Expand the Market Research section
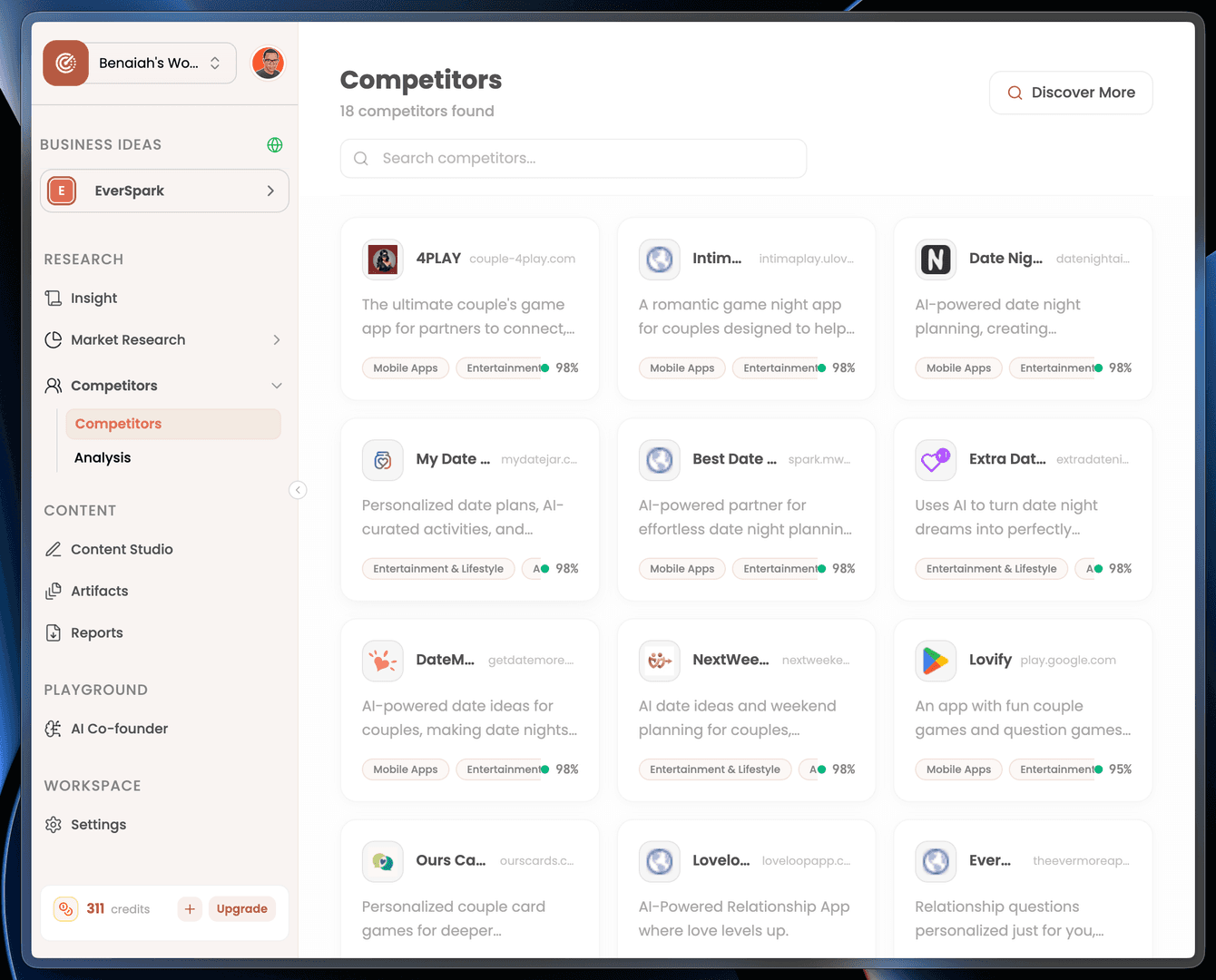 coord(277,339)
